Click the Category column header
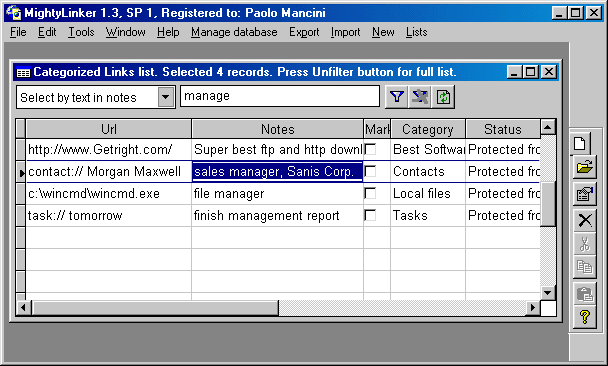Image resolution: width=608 pixels, height=366 pixels. coord(428,129)
